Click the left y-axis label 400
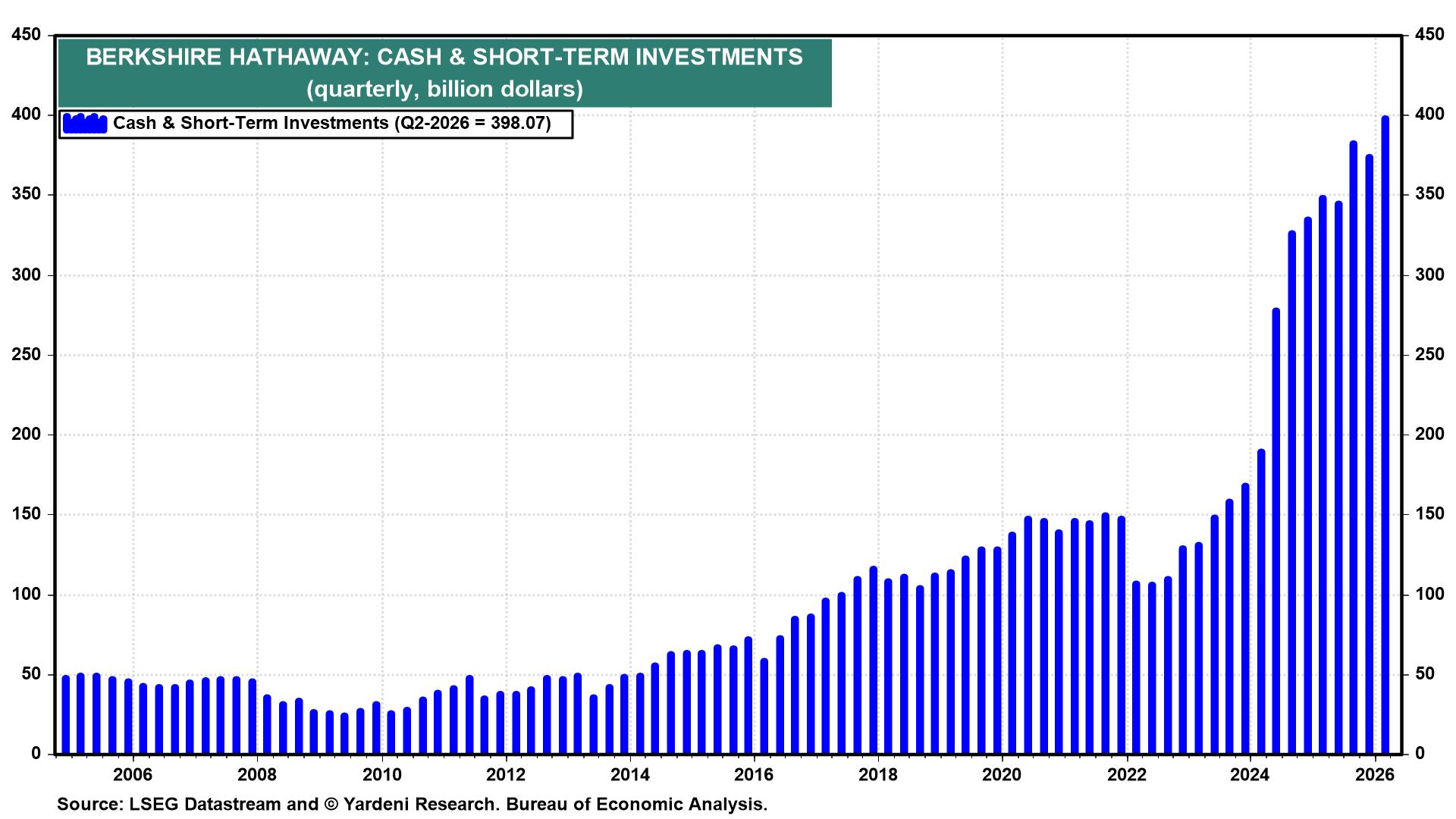 point(26,115)
